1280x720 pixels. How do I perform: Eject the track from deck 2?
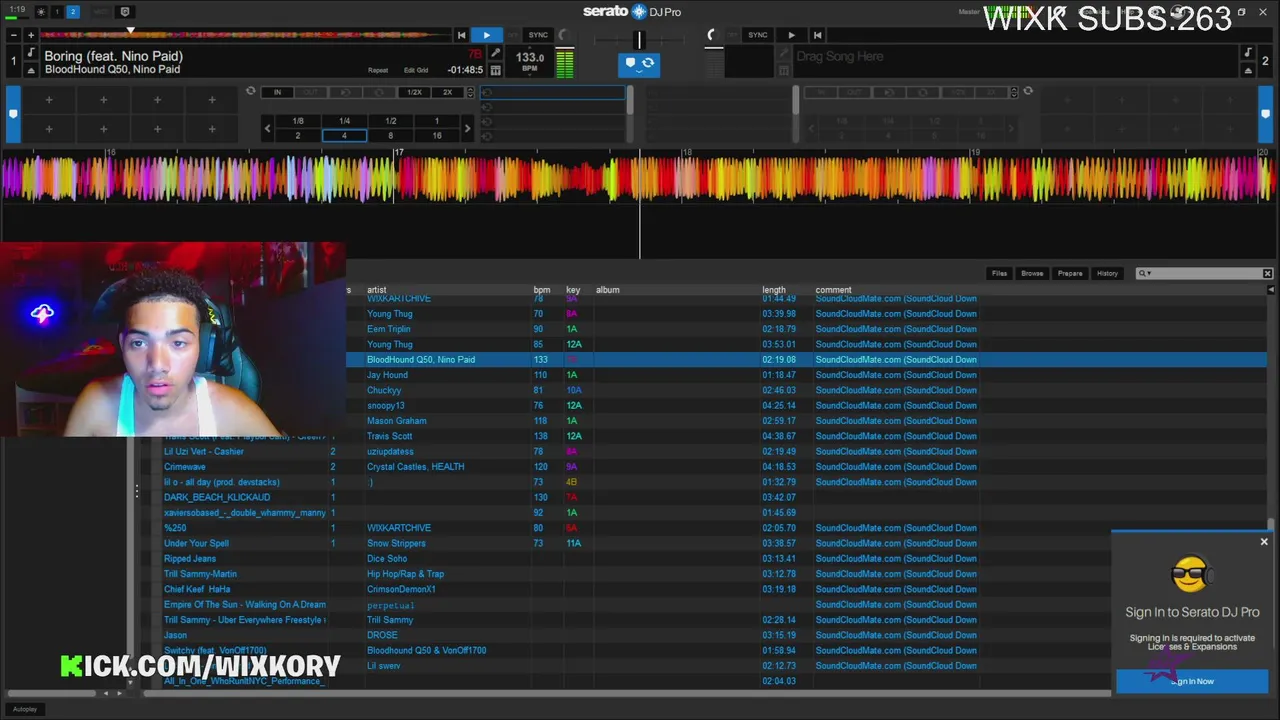click(x=1249, y=70)
